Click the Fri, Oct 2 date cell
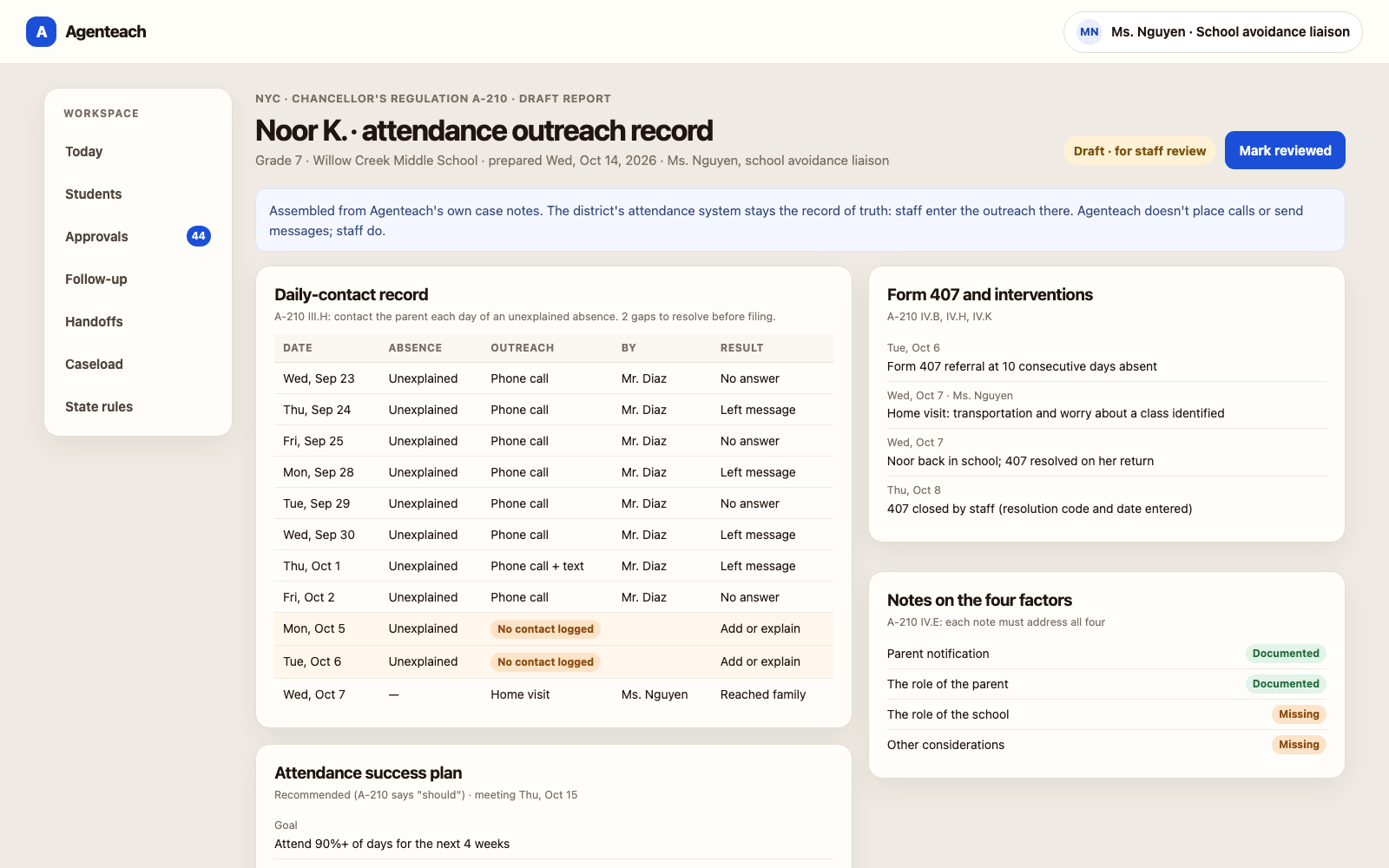This screenshot has height=868, width=1389. 309,597
